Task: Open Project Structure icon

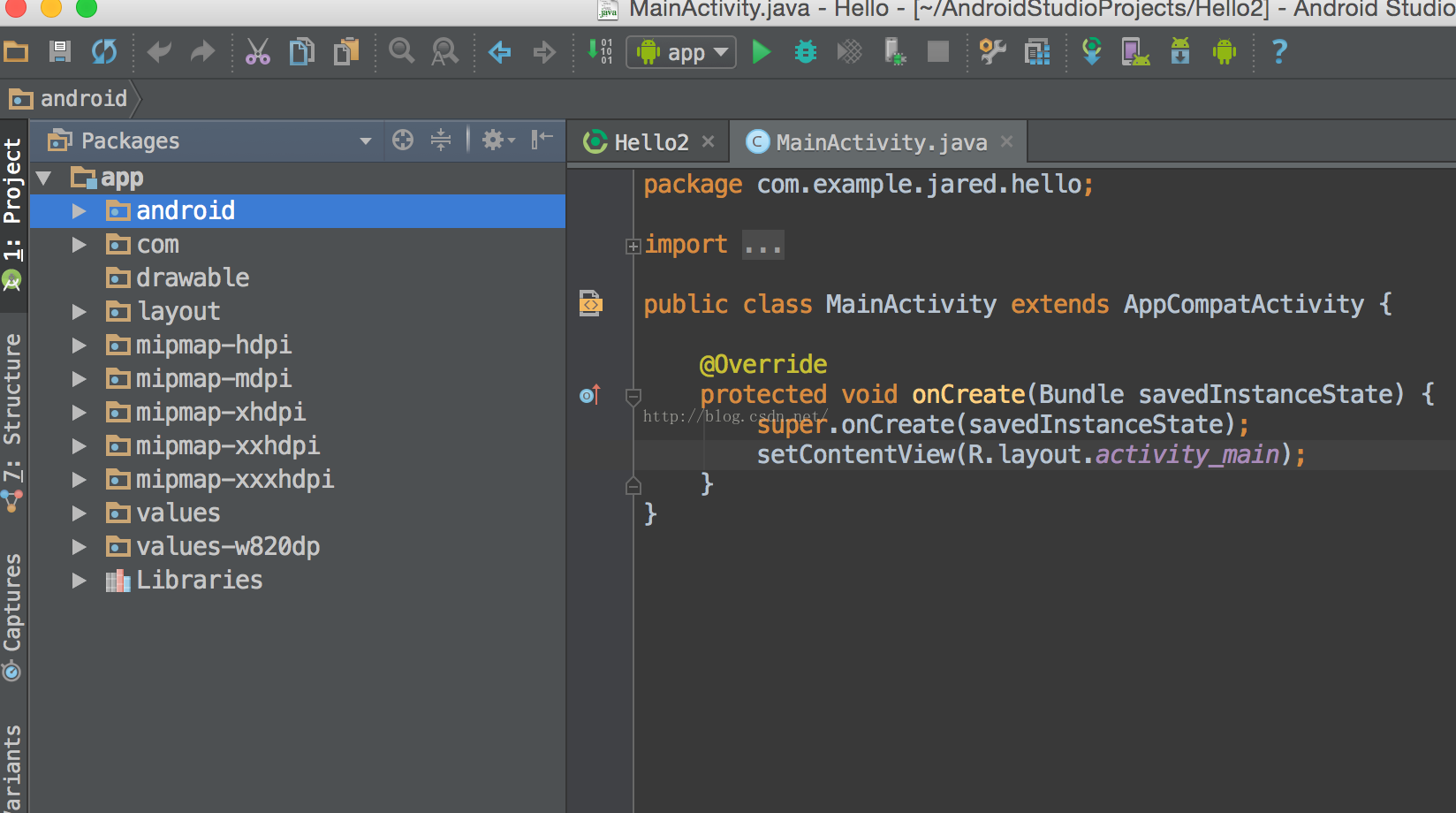Action: (x=1037, y=52)
